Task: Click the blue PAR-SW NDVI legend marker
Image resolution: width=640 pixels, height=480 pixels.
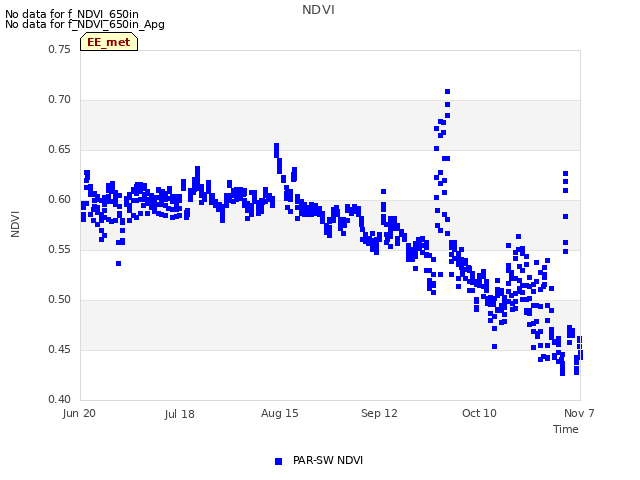Action: [278, 461]
